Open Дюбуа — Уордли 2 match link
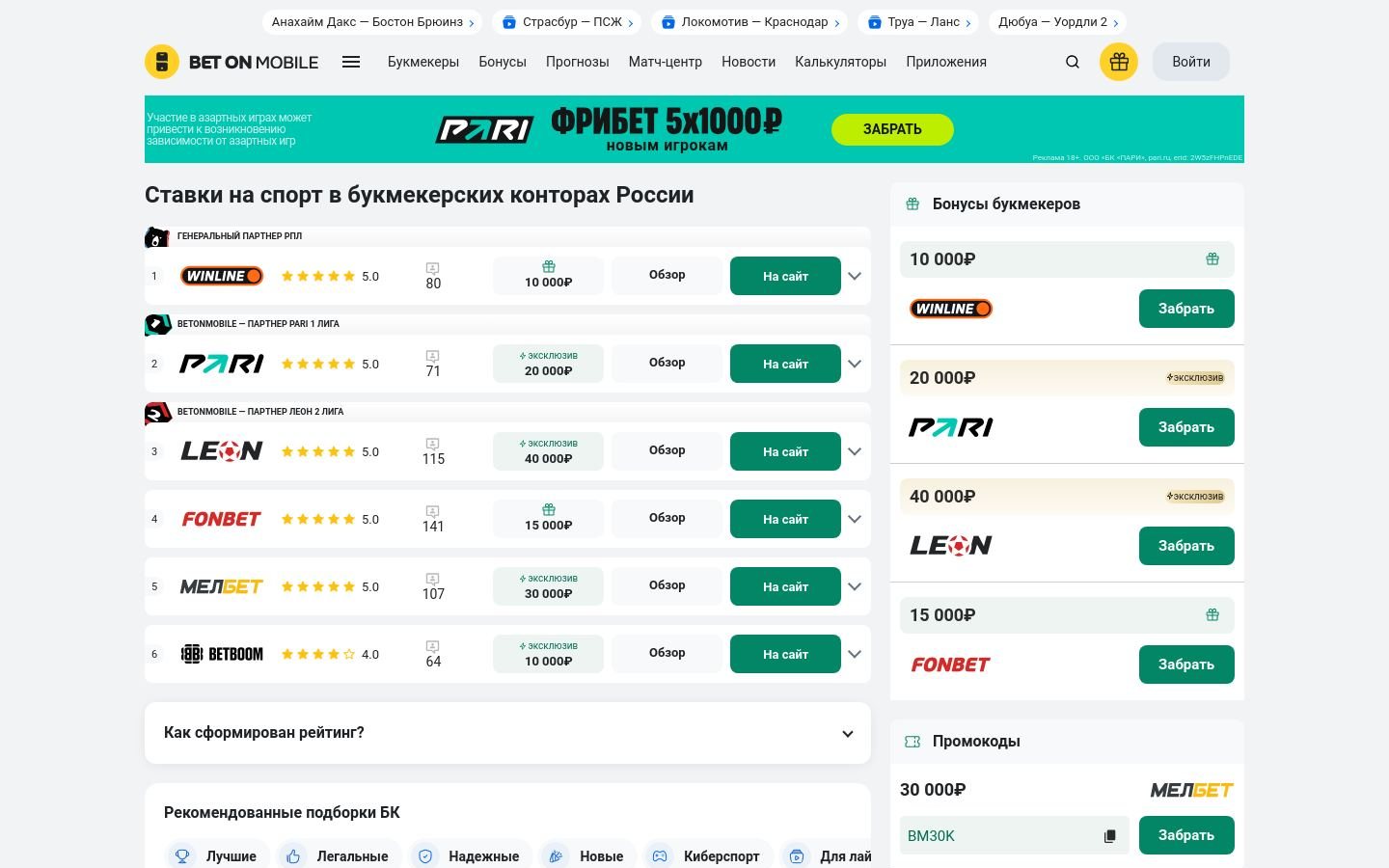Image resolution: width=1389 pixels, height=868 pixels. (1058, 22)
